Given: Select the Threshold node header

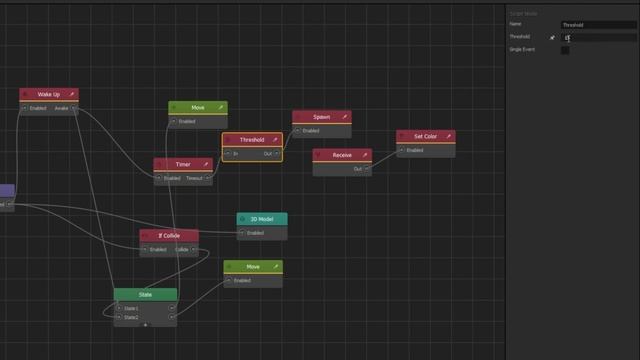Looking at the screenshot, I should click(252, 140).
